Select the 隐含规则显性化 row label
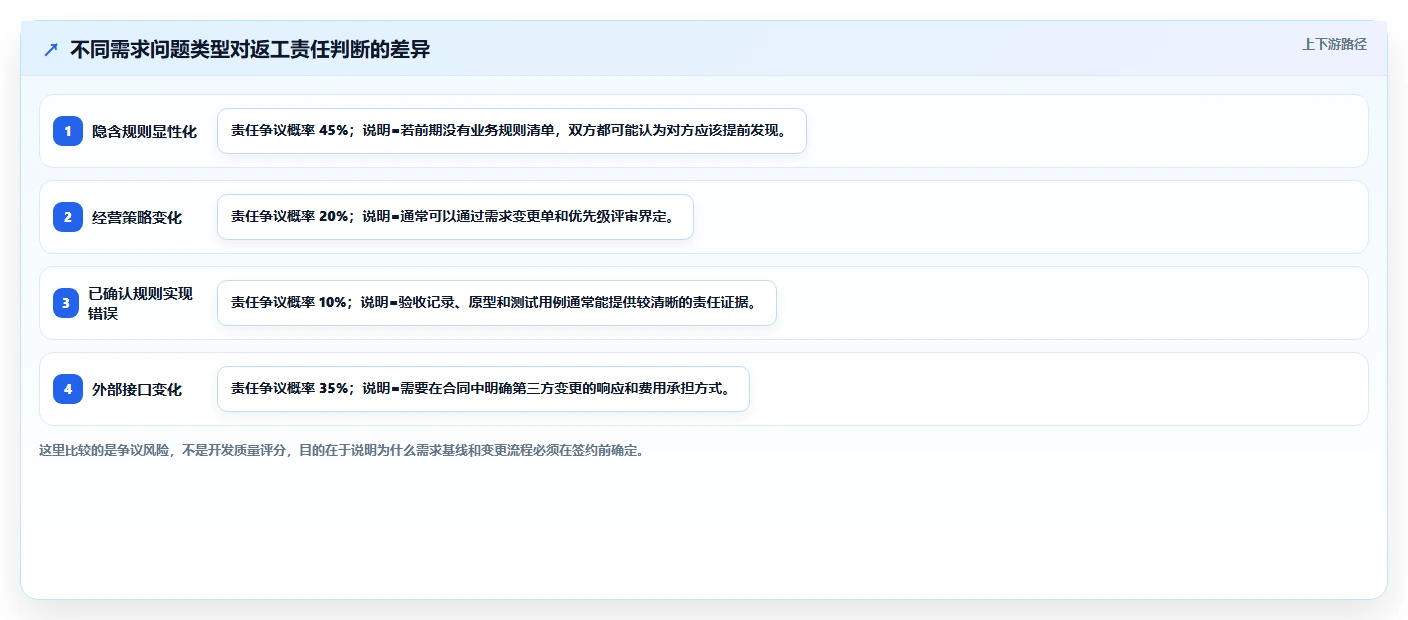1408x620 pixels. (144, 131)
